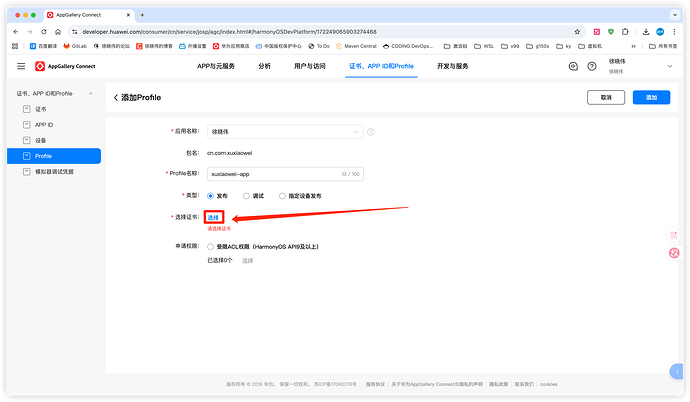The image size is (690, 402).
Task: Open the support icon left of help
Action: 573,66
